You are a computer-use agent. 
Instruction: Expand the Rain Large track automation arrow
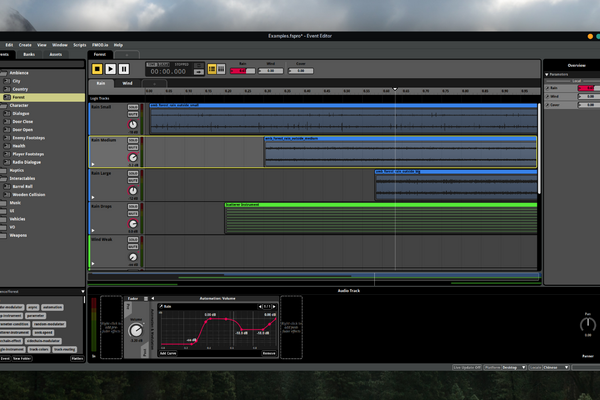click(93, 198)
